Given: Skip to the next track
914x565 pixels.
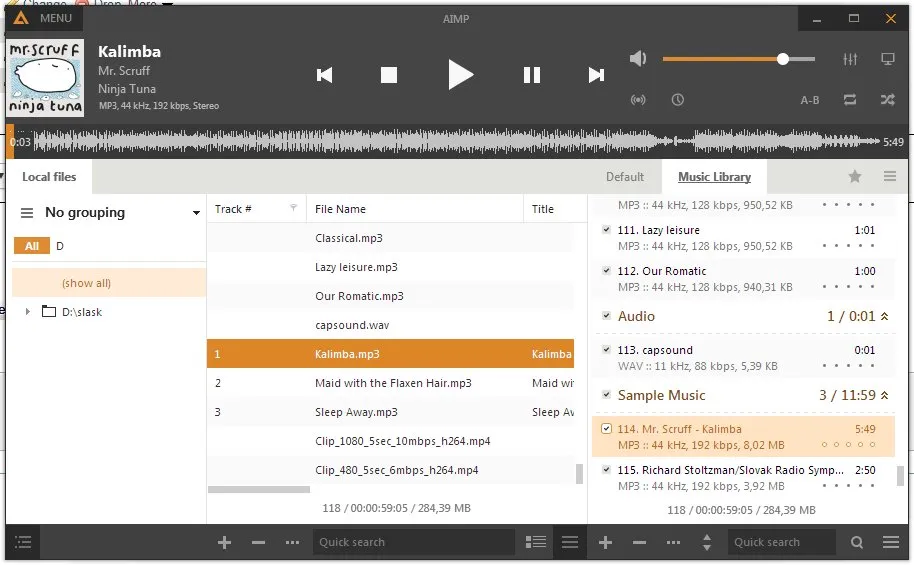Looking at the screenshot, I should click(x=596, y=75).
